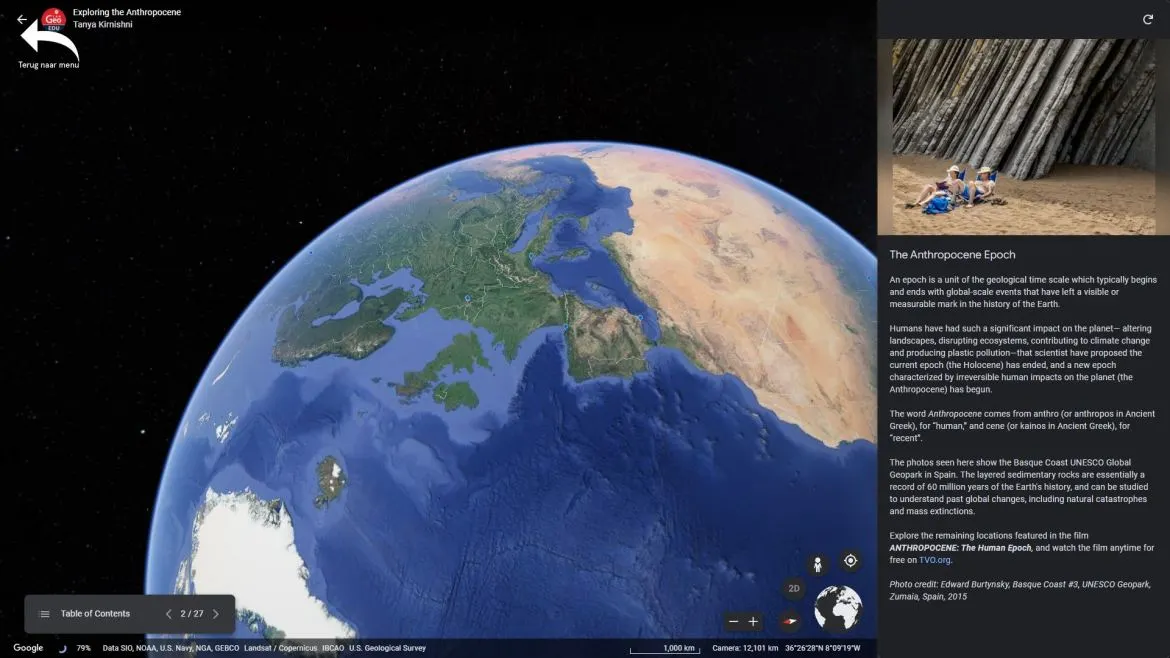The image size is (1170, 658).
Task: Go to the previous story slide
Action: (169, 614)
